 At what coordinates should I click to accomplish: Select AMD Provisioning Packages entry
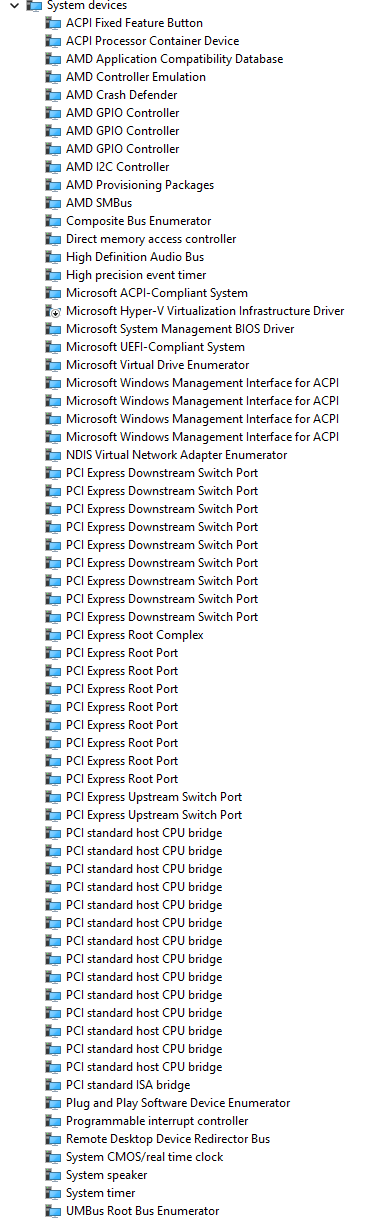pos(140,185)
